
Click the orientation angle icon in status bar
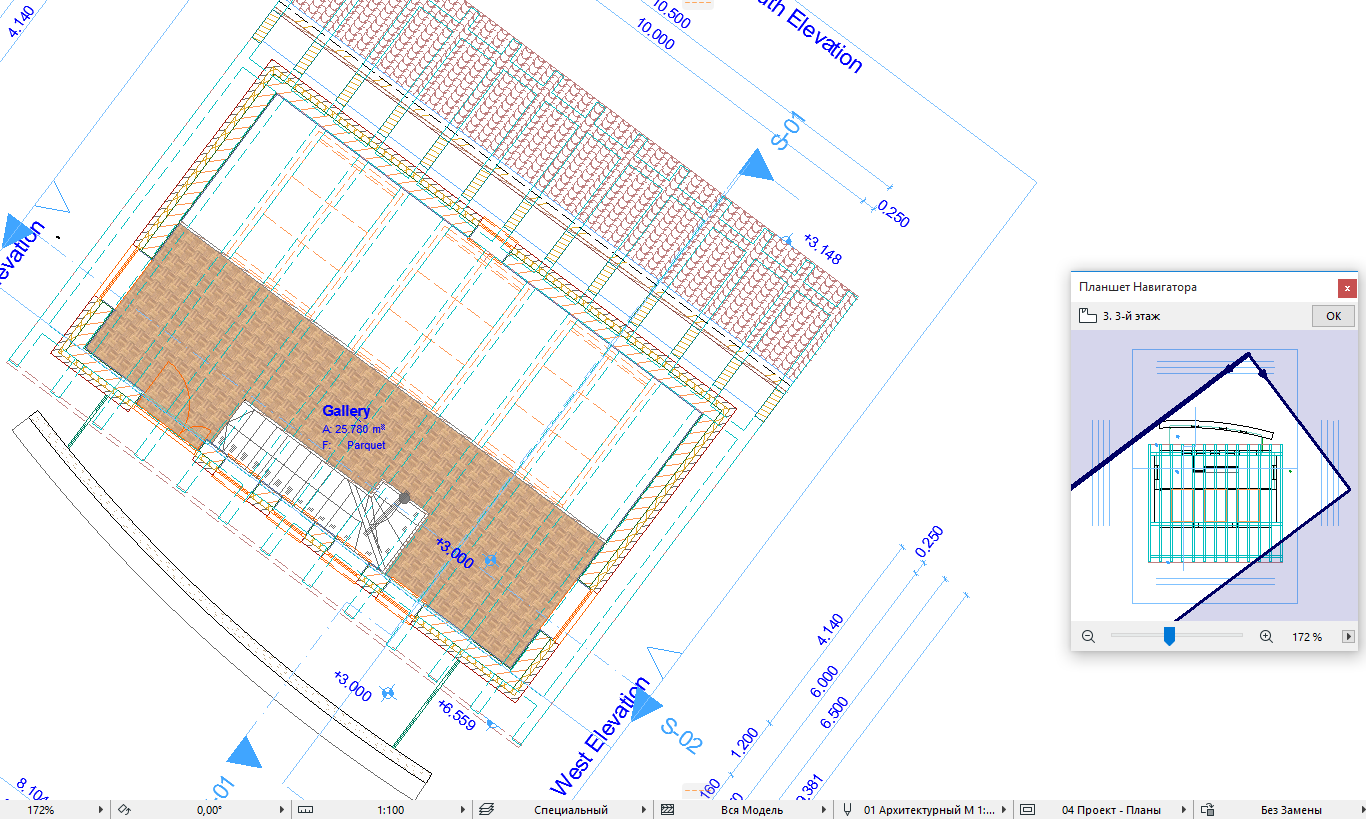pyautogui.click(x=124, y=809)
